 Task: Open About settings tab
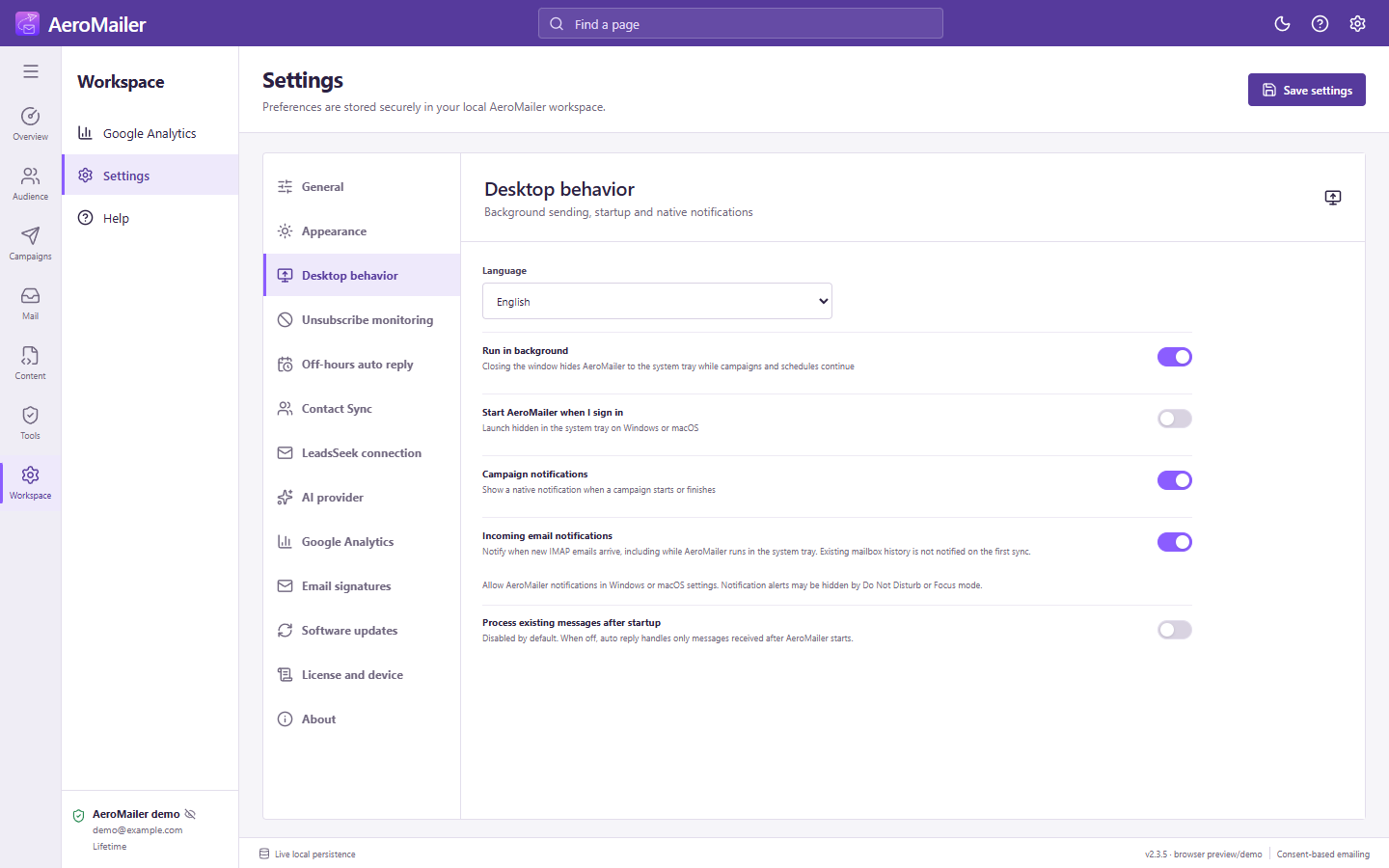(x=362, y=719)
